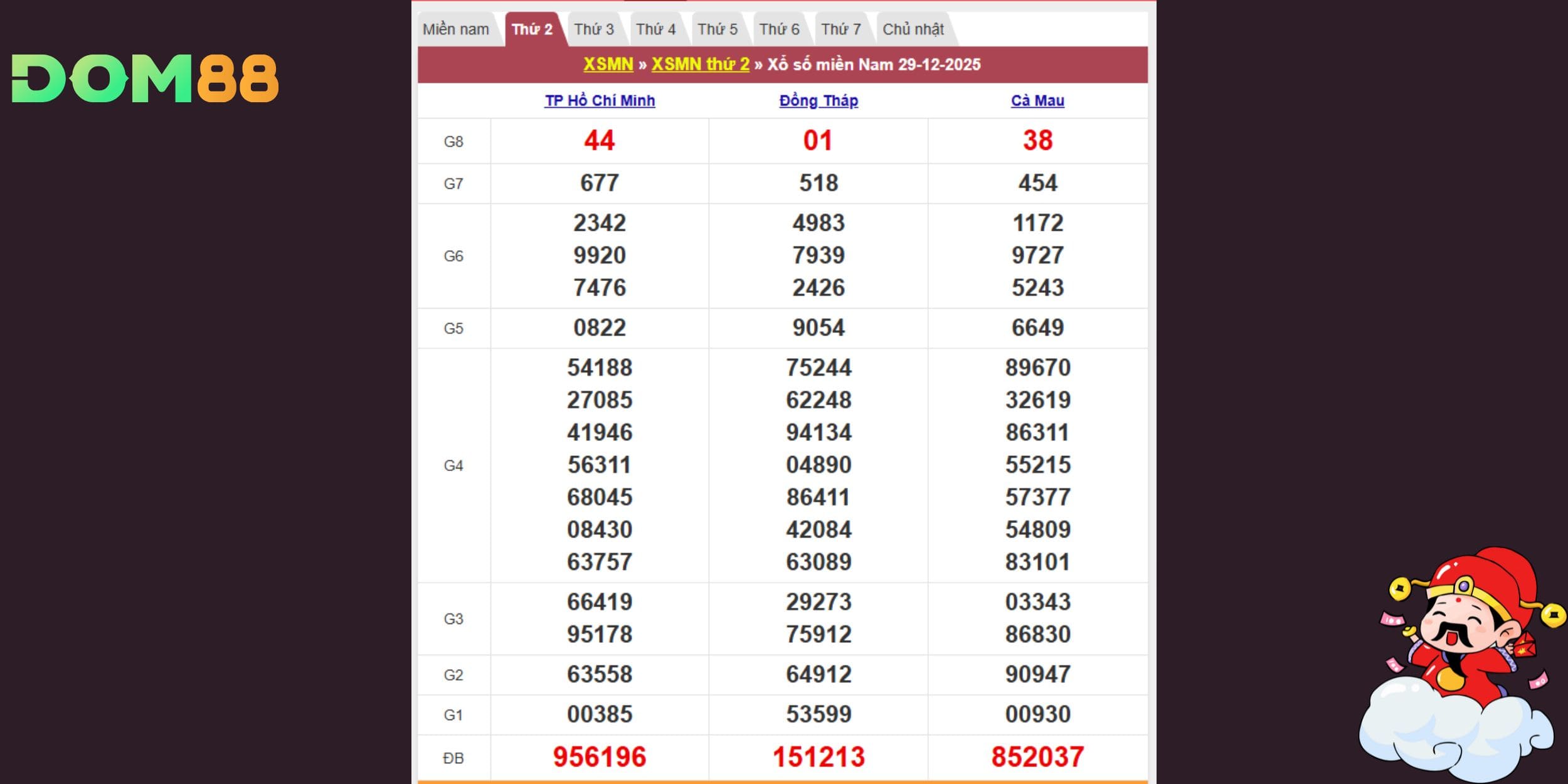Image resolution: width=1568 pixels, height=784 pixels.
Task: Click the Cà Mau province link
Action: click(1037, 101)
